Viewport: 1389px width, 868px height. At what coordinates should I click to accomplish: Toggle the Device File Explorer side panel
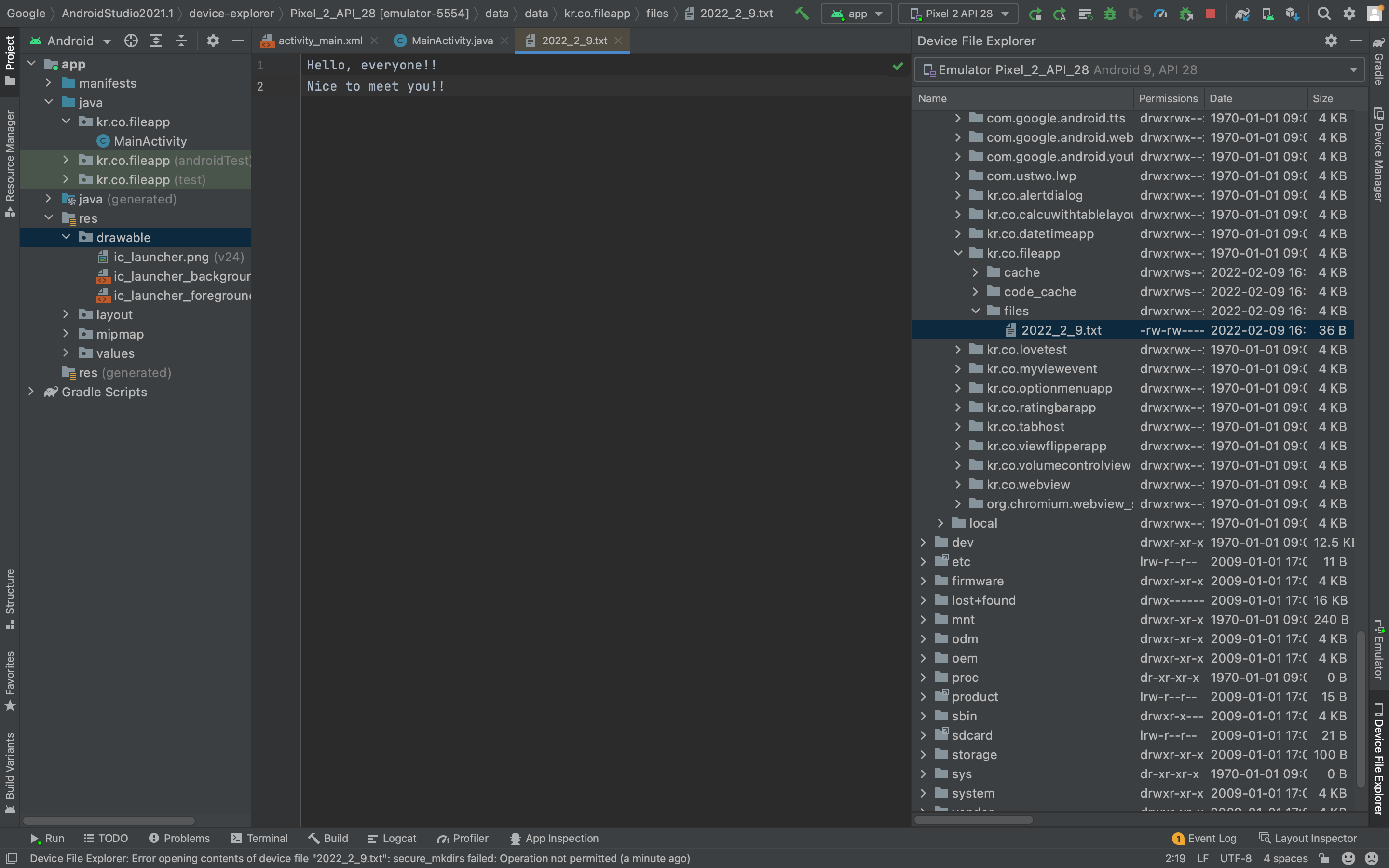(1378, 758)
